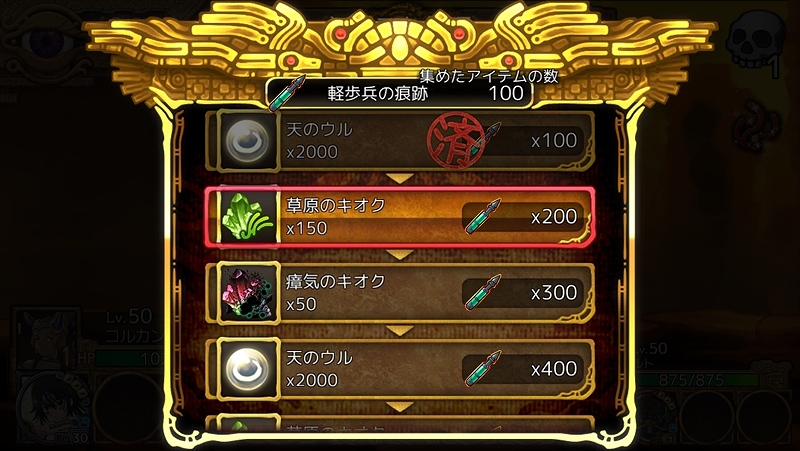Click the 草原のキオク green crystal icon
Image resolution: width=800 pixels, height=451 pixels.
point(248,217)
